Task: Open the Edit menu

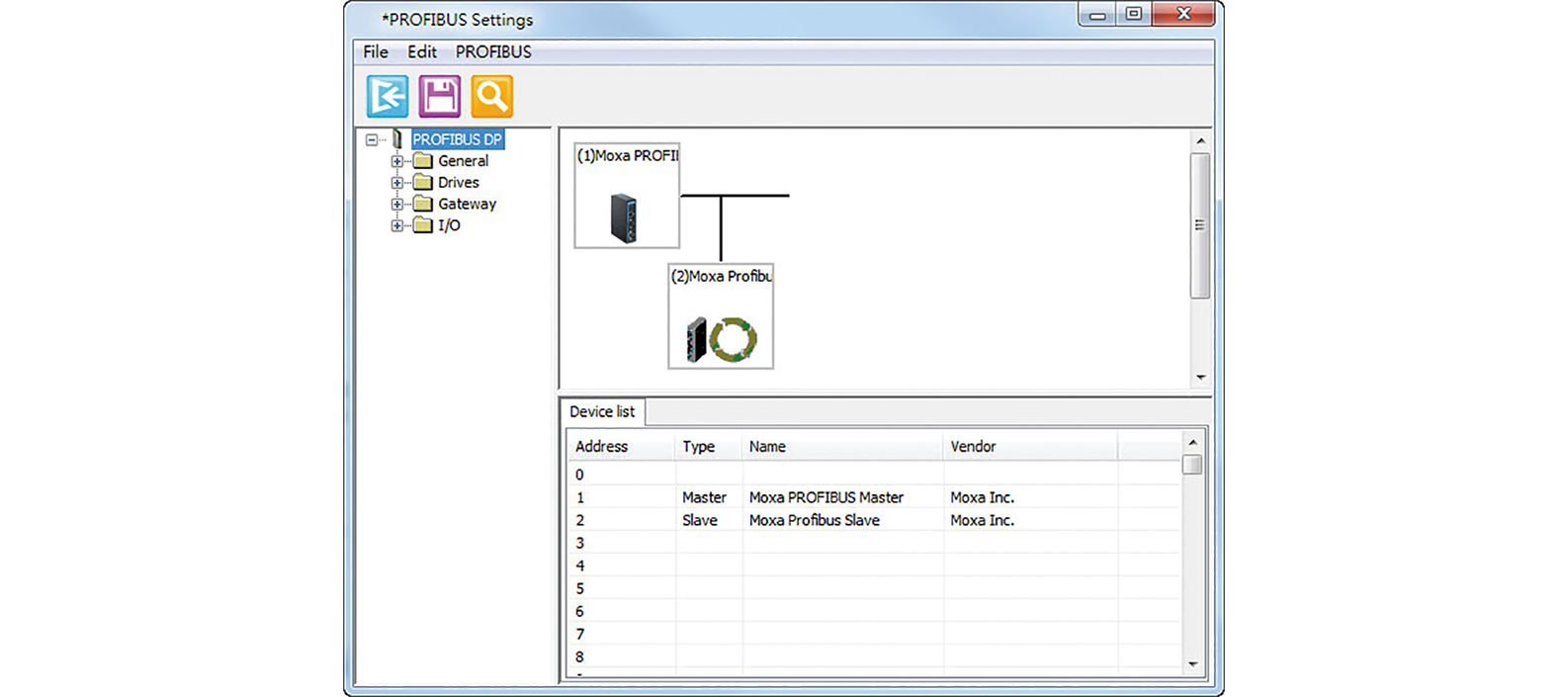Action: pyautogui.click(x=422, y=52)
